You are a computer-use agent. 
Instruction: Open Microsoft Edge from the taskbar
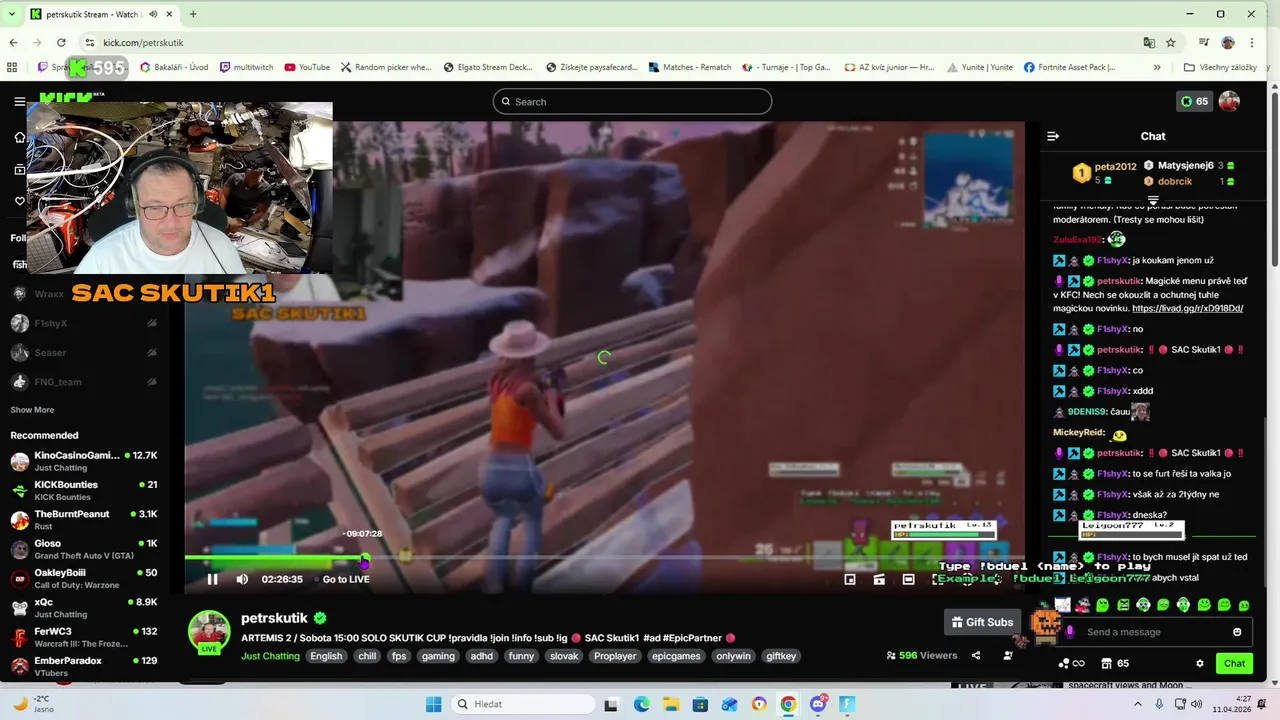pos(641,704)
